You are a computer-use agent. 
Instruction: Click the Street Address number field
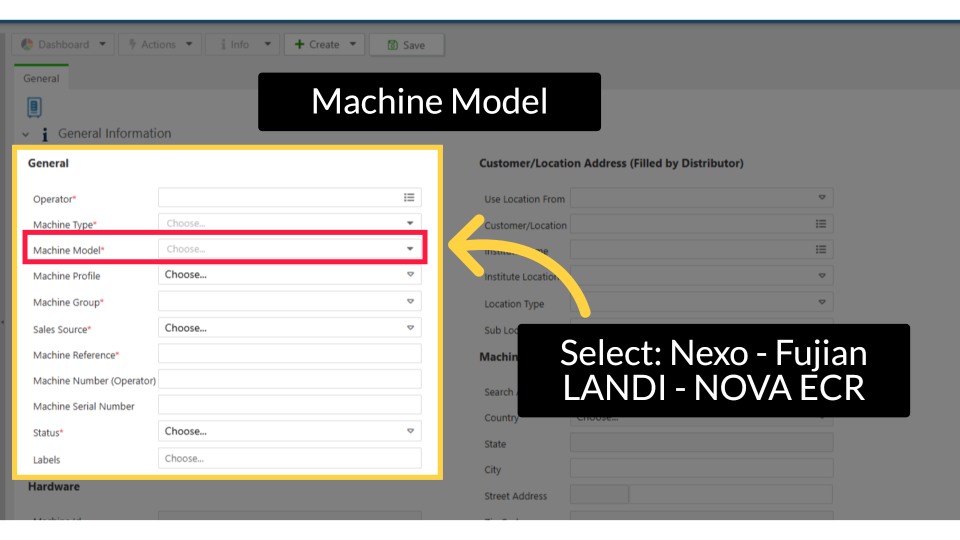coord(599,494)
